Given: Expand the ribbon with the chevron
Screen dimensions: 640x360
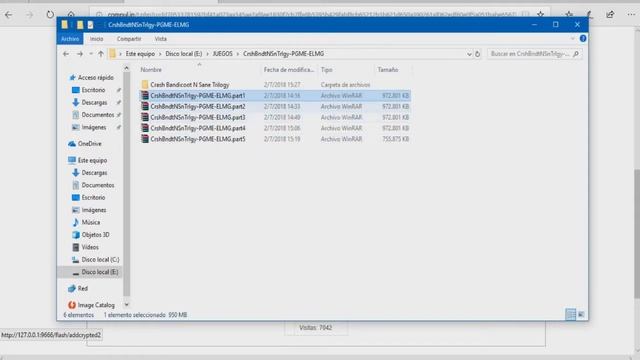Looking at the screenshot, I should tap(573, 38).
